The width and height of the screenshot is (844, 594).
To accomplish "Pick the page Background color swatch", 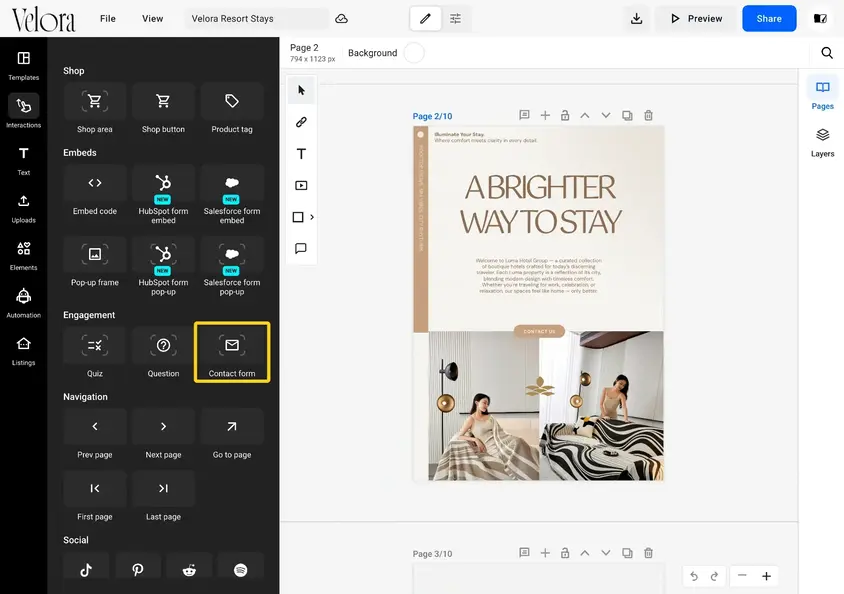I will coord(414,53).
